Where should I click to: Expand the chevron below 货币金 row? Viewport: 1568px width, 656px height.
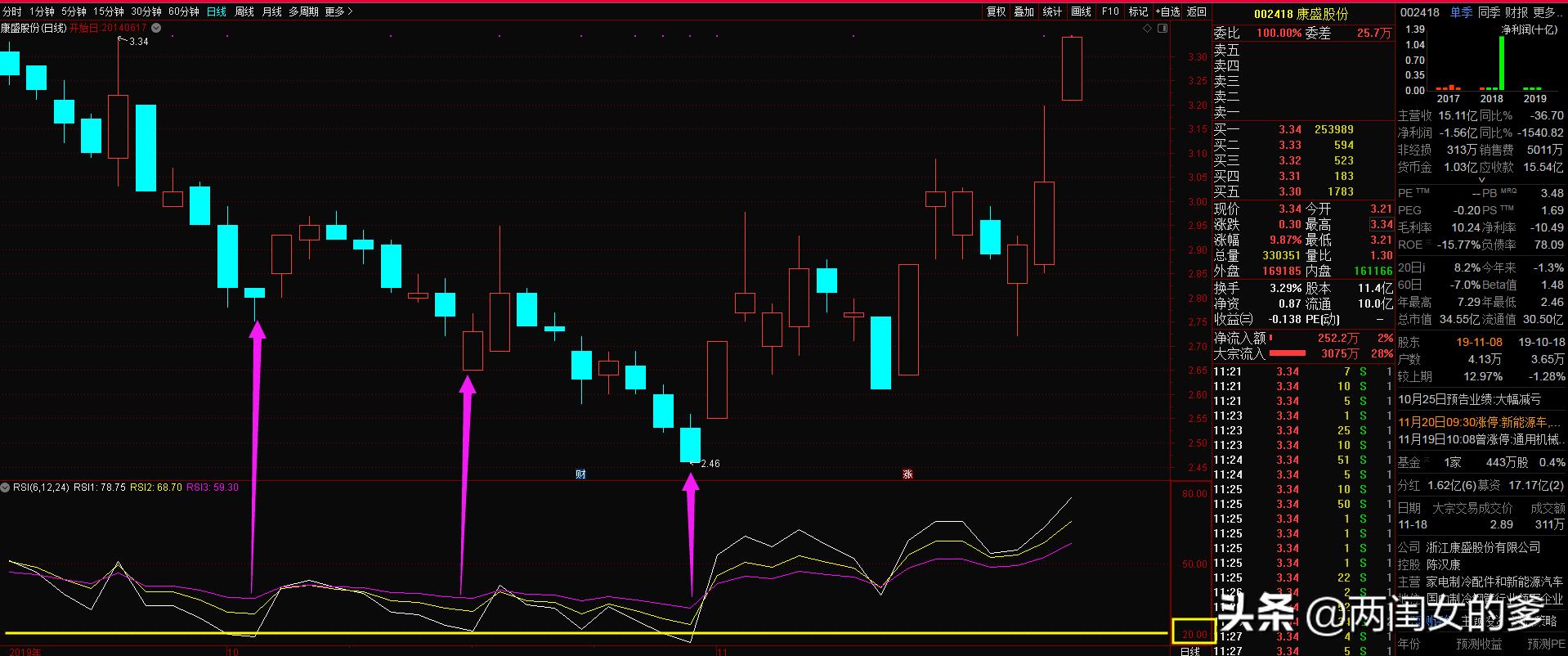[1481, 180]
